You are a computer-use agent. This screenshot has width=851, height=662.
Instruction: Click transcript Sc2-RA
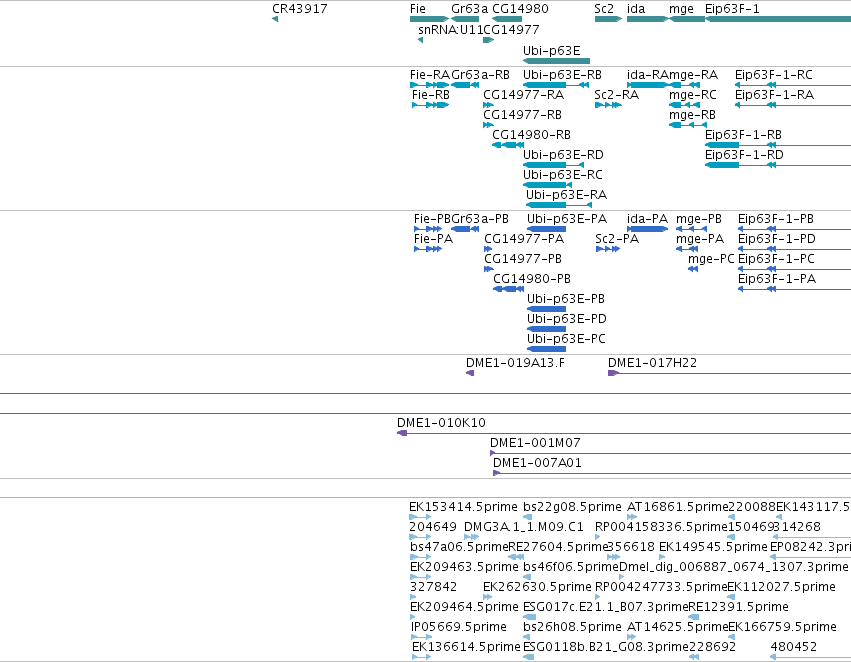pos(608,105)
